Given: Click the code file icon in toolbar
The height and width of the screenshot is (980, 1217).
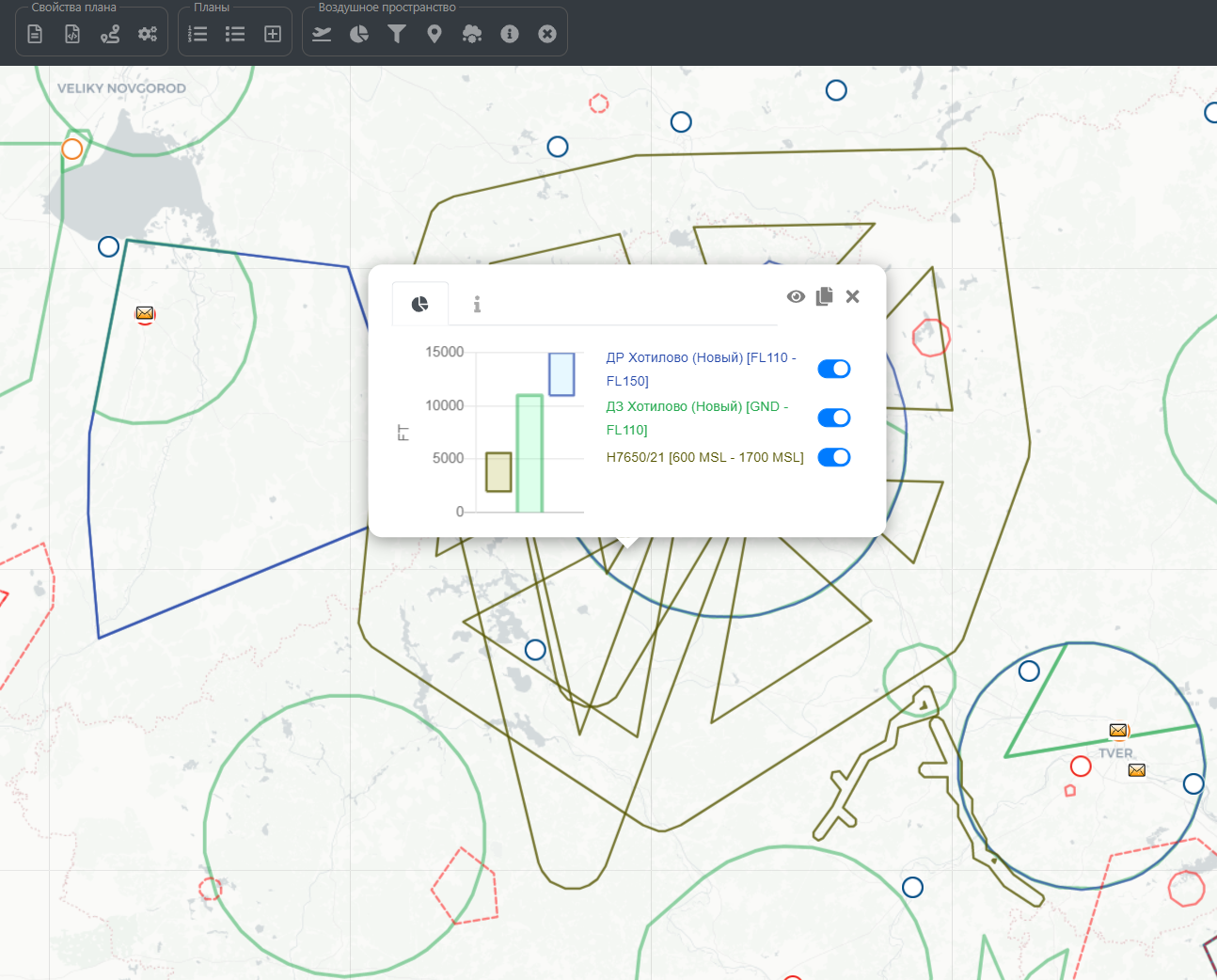Looking at the screenshot, I should pos(72,34).
